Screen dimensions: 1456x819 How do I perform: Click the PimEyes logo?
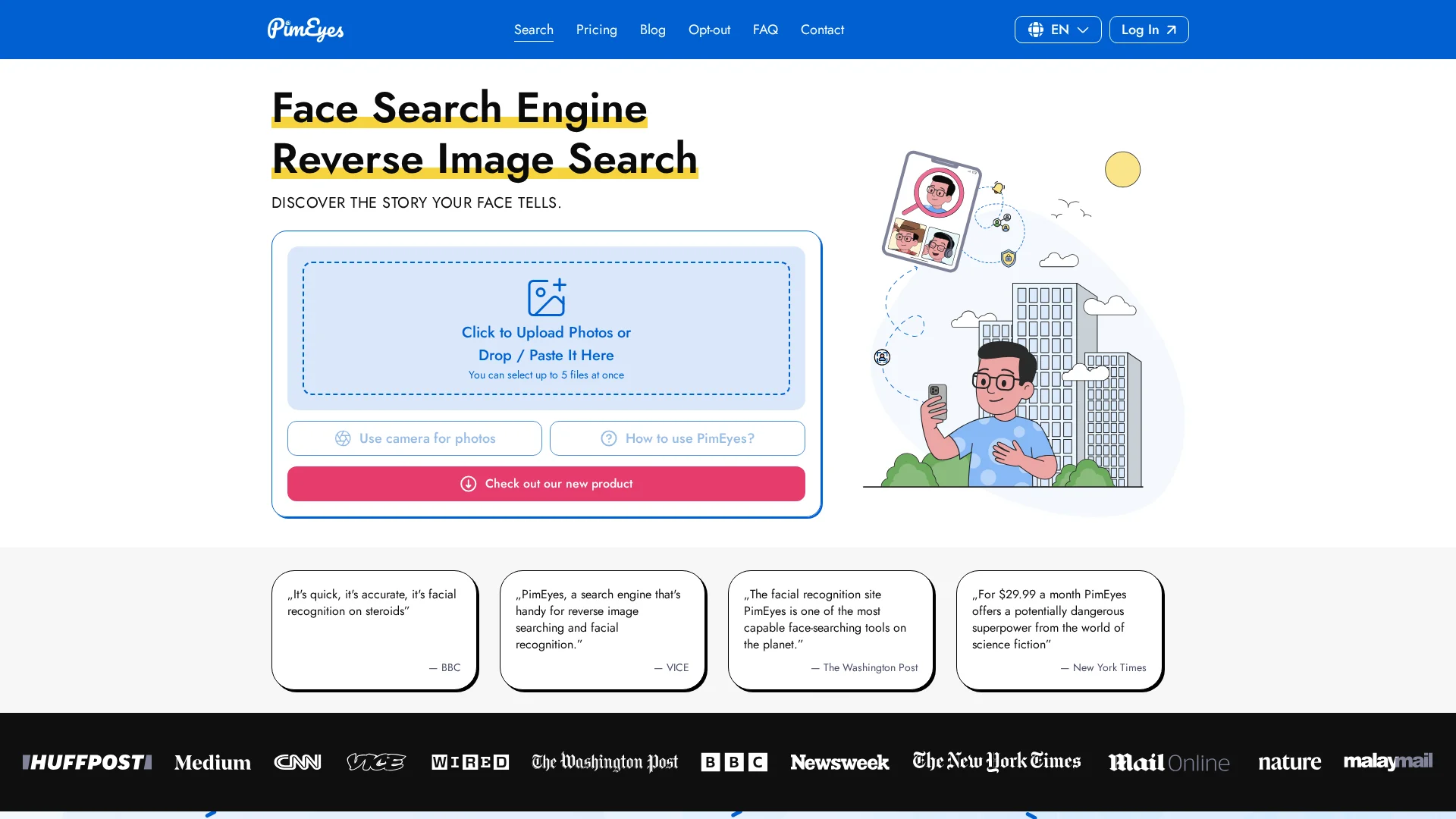tap(305, 30)
